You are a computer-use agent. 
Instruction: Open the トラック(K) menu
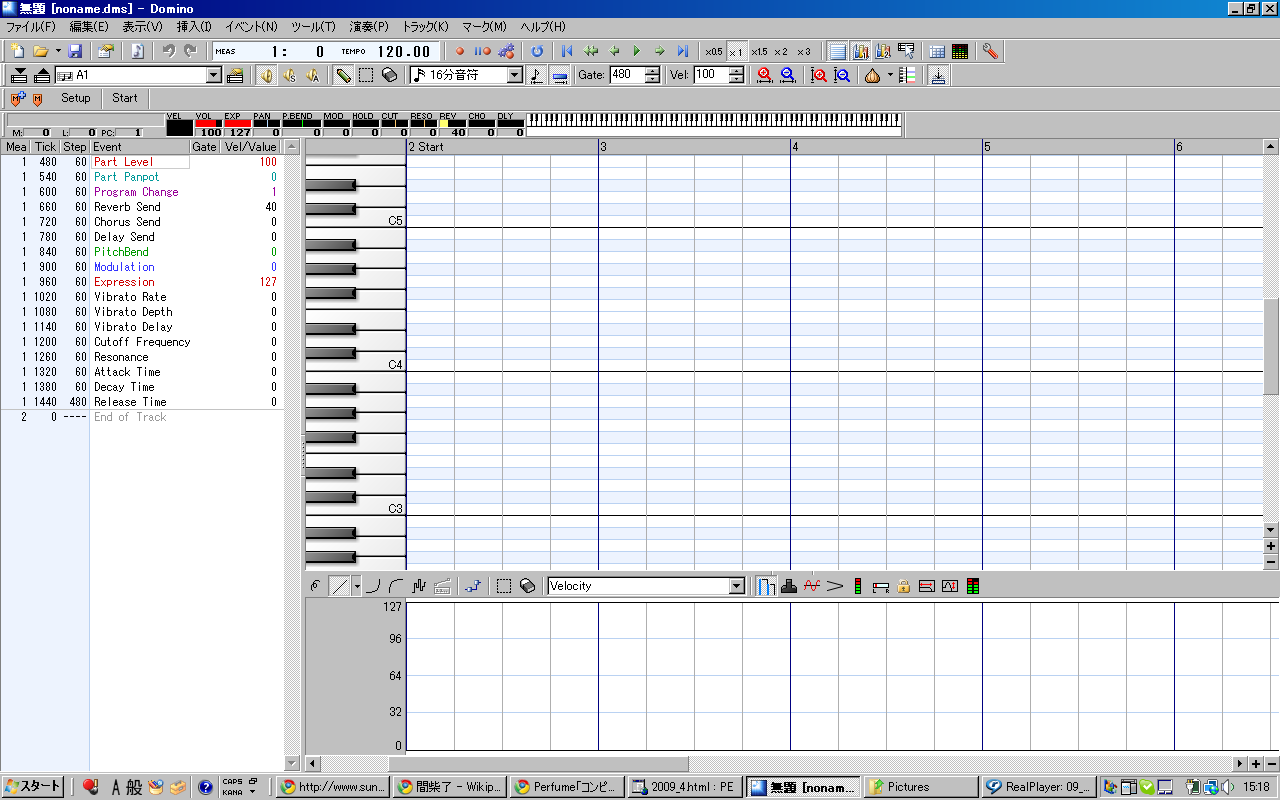(x=425, y=27)
